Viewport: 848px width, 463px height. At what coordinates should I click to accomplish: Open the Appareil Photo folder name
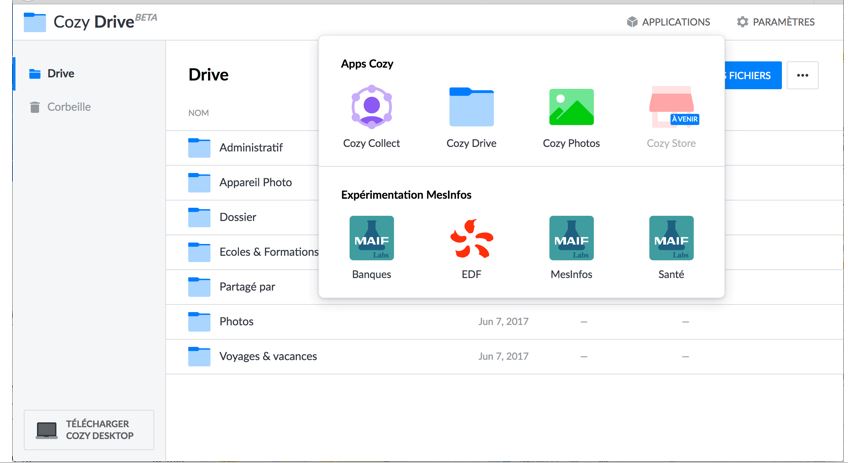click(x=255, y=182)
